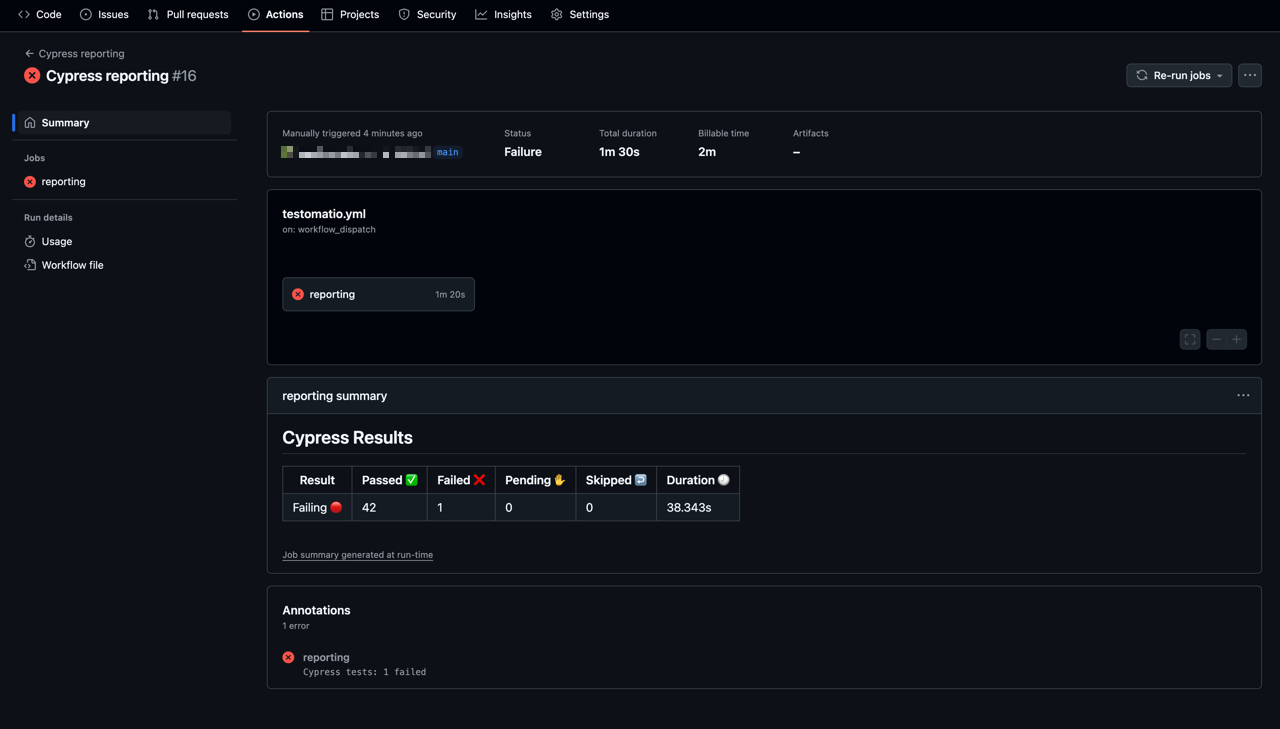1280x729 pixels.
Task: Open the reporting job node in the graph
Action: [378, 294]
